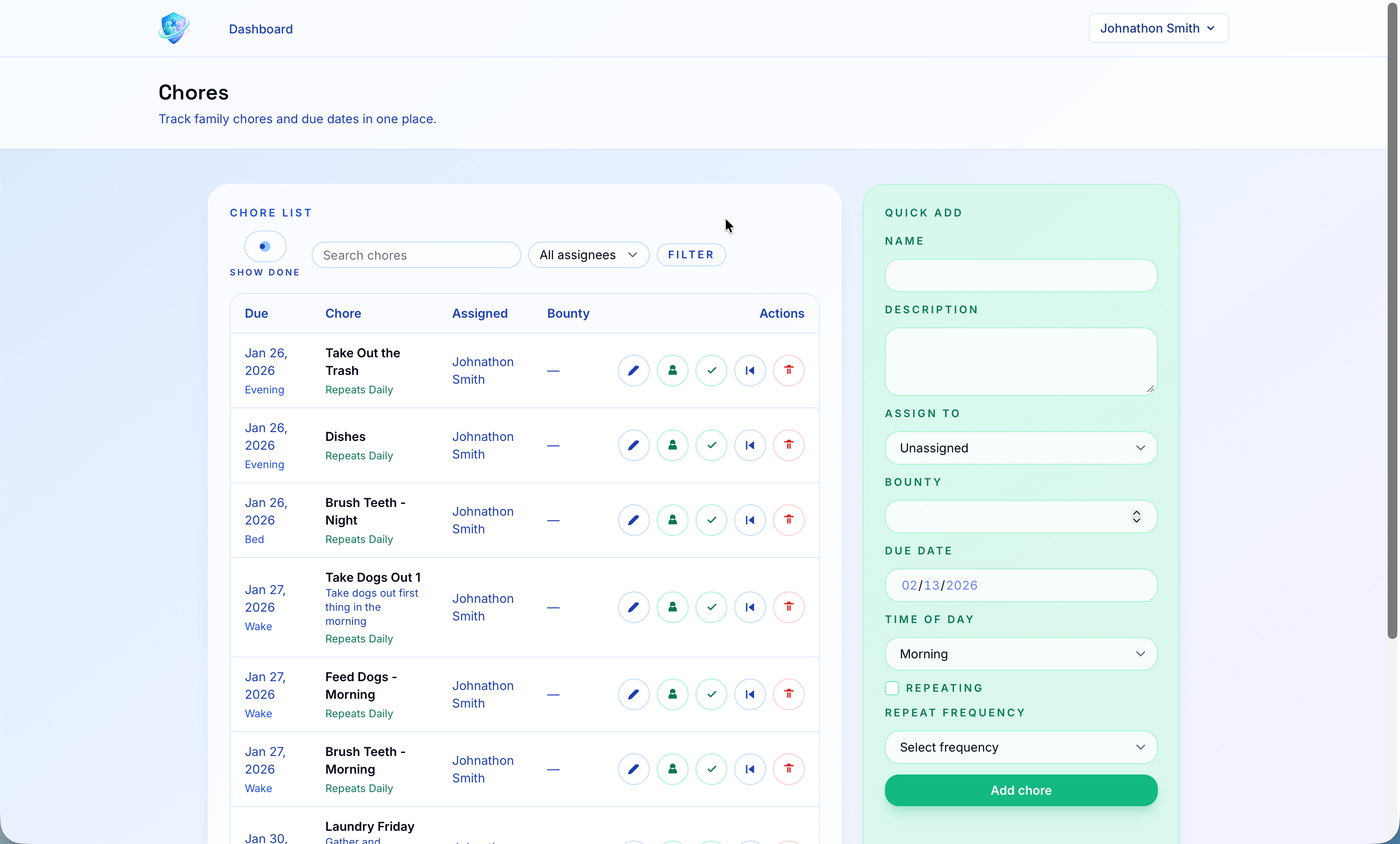This screenshot has width=1400, height=844.
Task: Open the All assignees dropdown
Action: coord(588,255)
